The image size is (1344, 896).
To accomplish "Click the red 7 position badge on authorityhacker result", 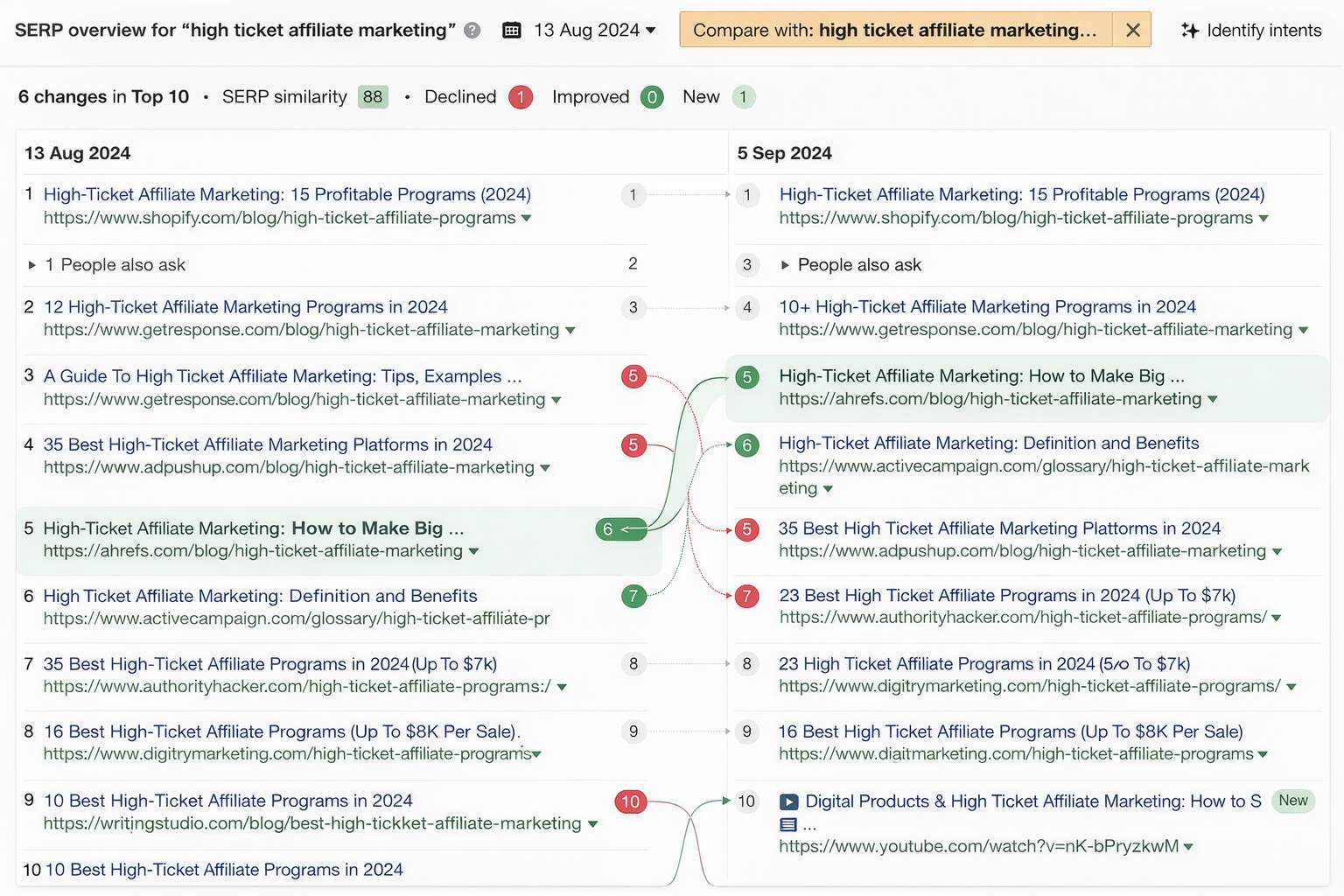I will point(746,596).
